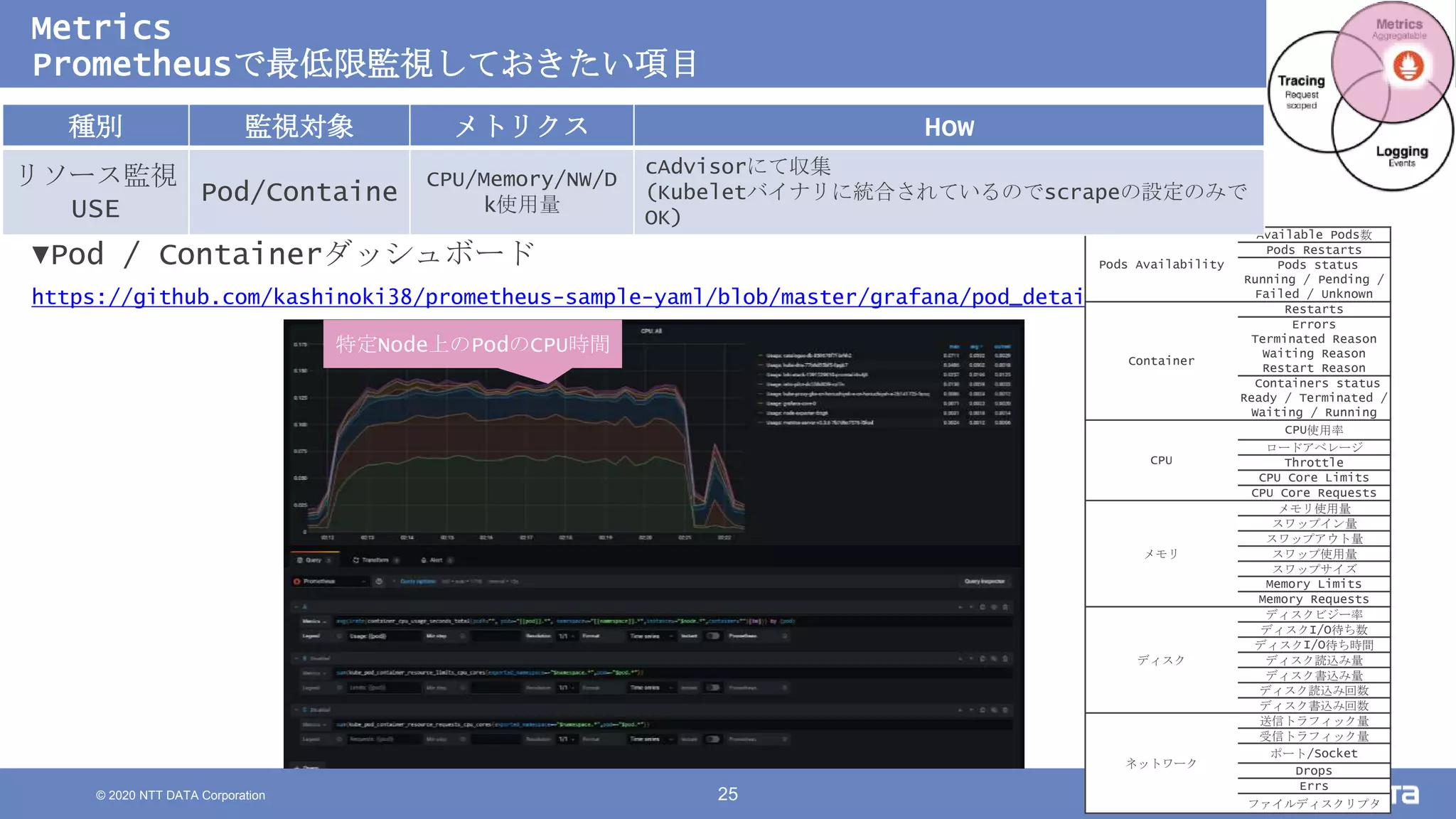Collapse query A row chevron

(296, 607)
